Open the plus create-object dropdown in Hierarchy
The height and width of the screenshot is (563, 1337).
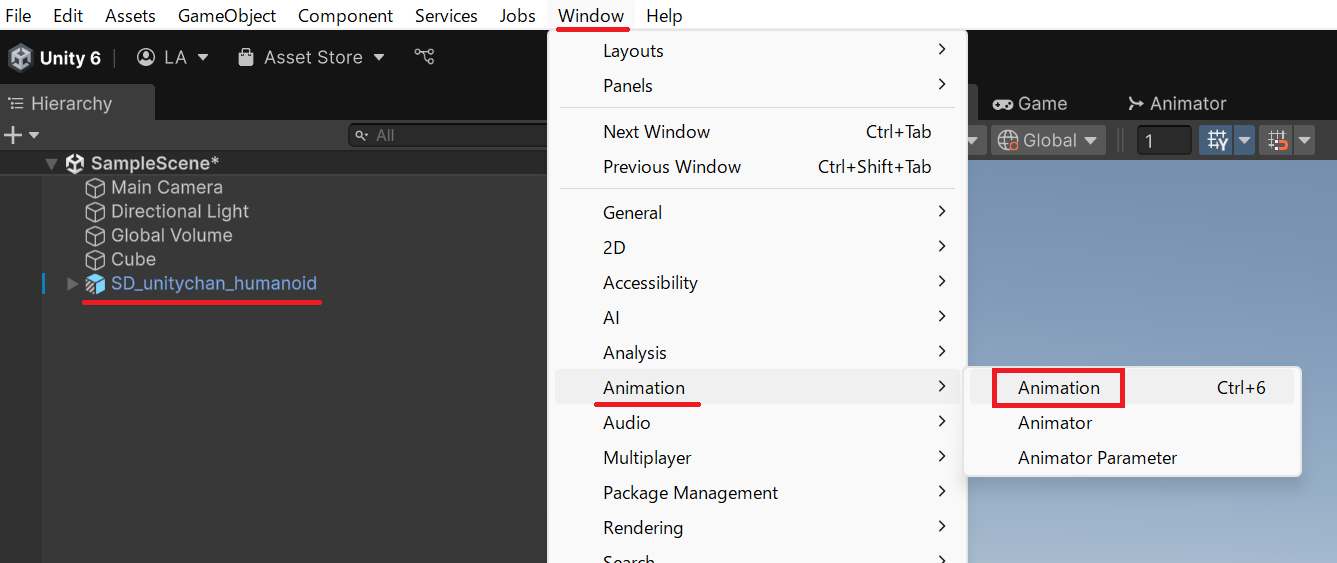tap(21, 135)
